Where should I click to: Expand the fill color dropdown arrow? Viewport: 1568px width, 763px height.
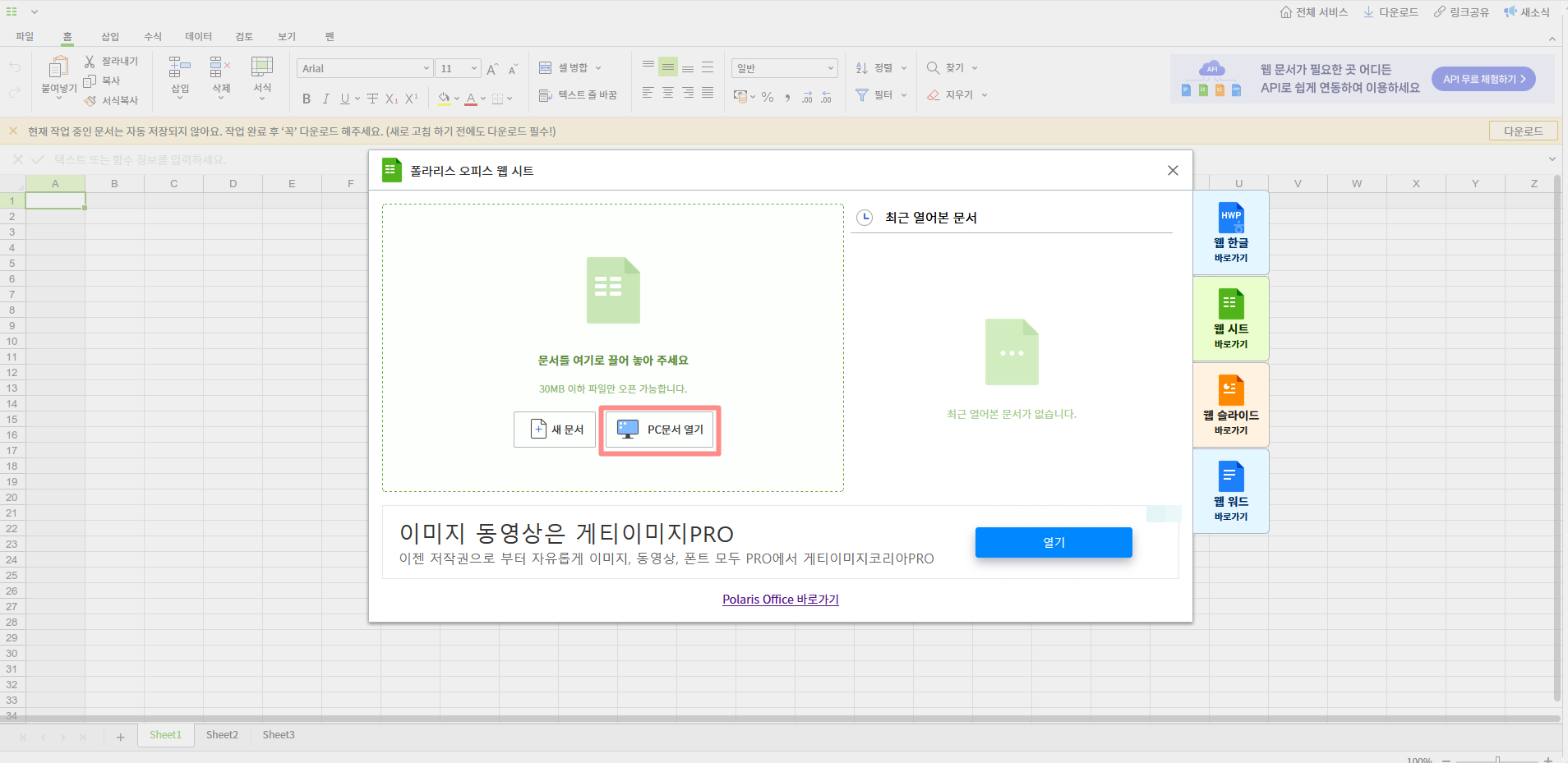point(457,99)
